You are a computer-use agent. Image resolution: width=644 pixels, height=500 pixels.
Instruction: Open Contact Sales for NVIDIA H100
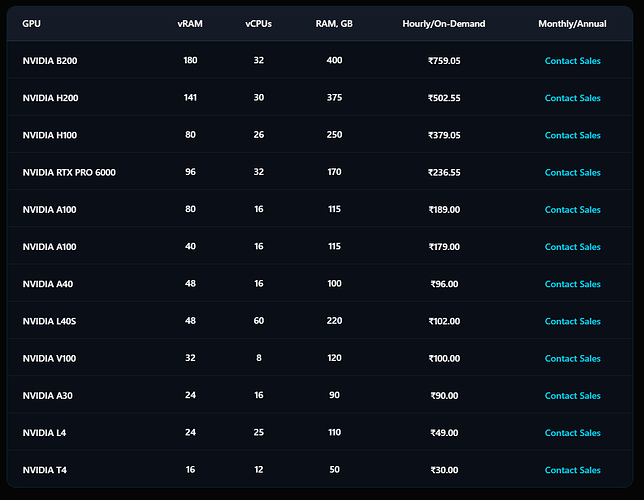(x=573, y=135)
